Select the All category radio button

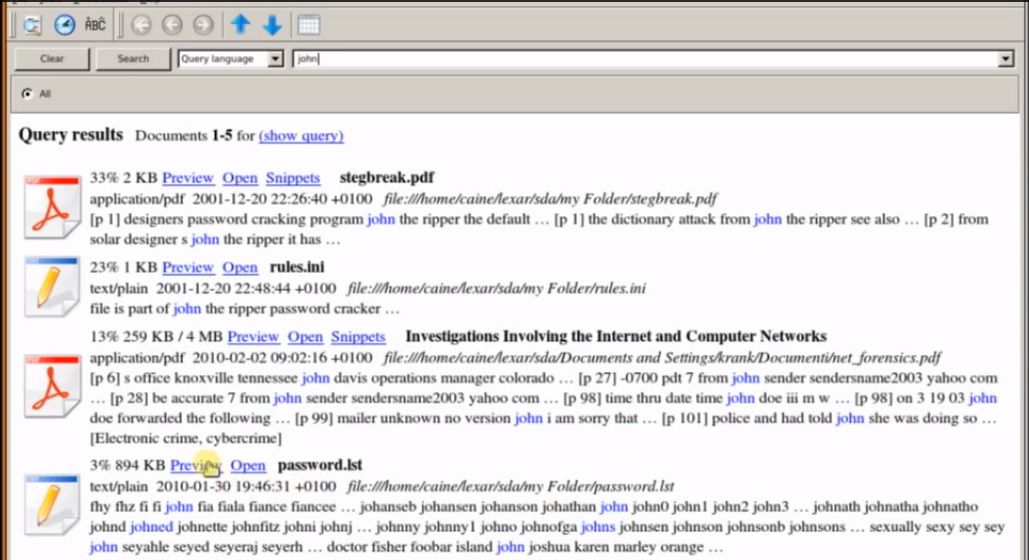[x=27, y=94]
